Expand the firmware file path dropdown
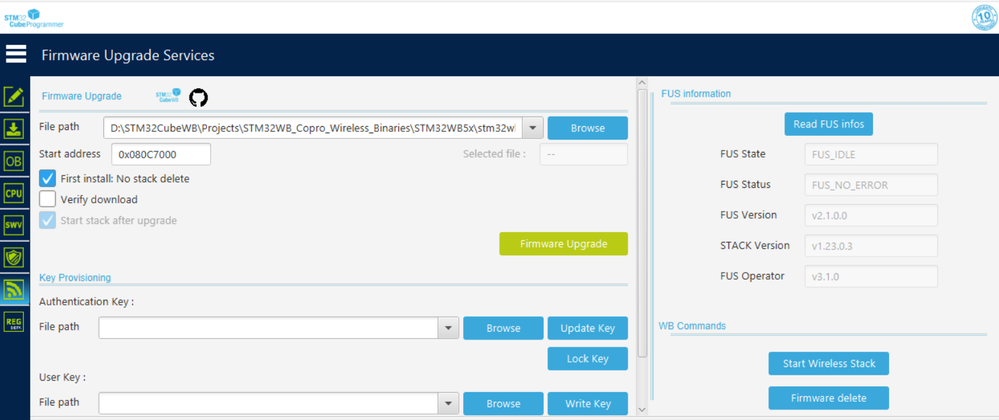The image size is (999, 420). [533, 128]
